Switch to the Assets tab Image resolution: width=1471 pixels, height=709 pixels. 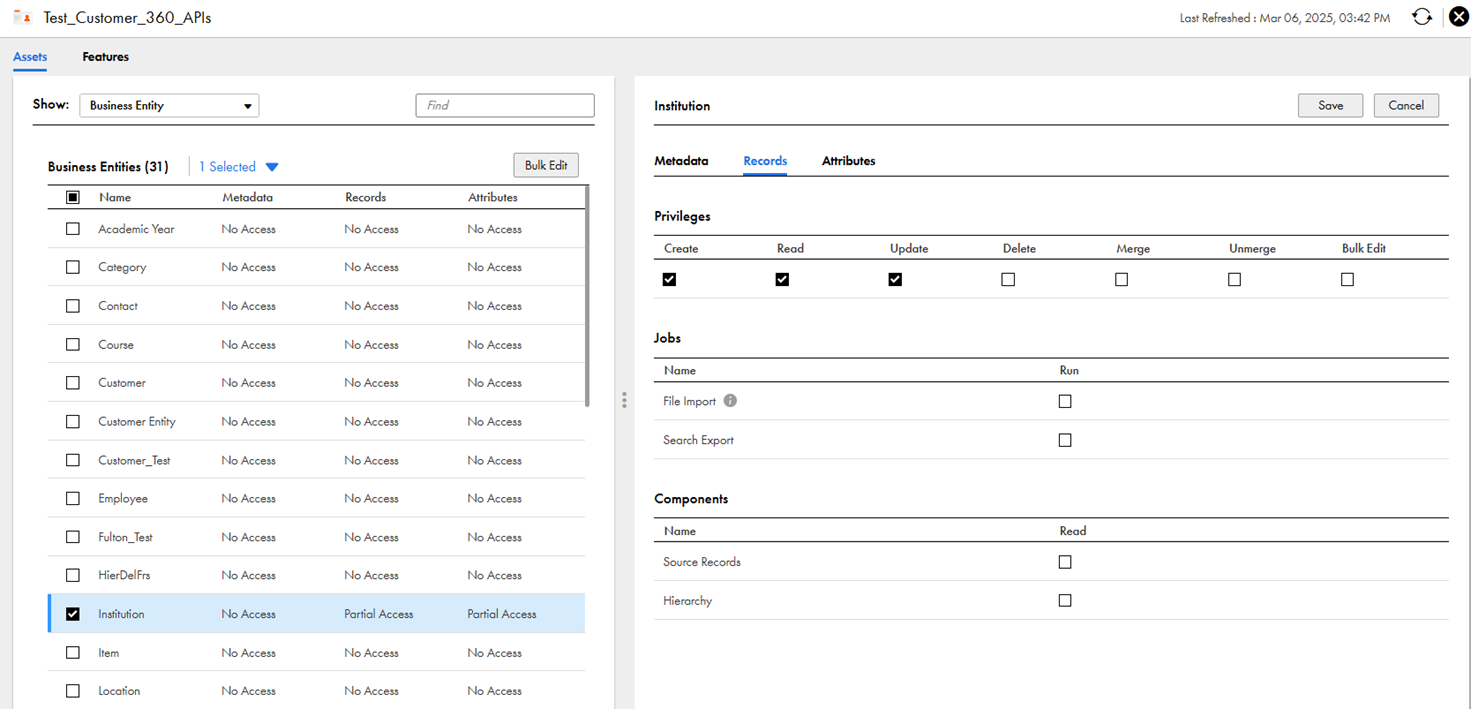click(x=30, y=57)
